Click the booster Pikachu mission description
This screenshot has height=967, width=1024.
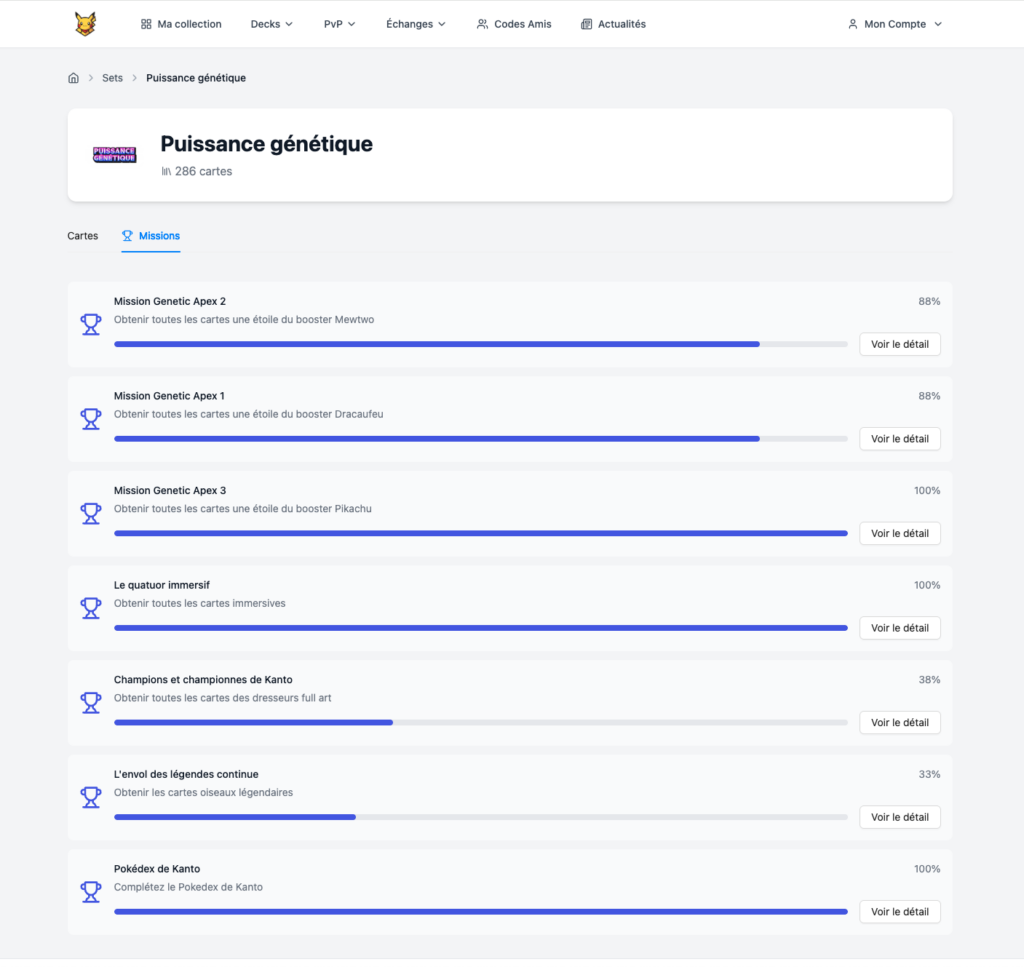point(243,509)
